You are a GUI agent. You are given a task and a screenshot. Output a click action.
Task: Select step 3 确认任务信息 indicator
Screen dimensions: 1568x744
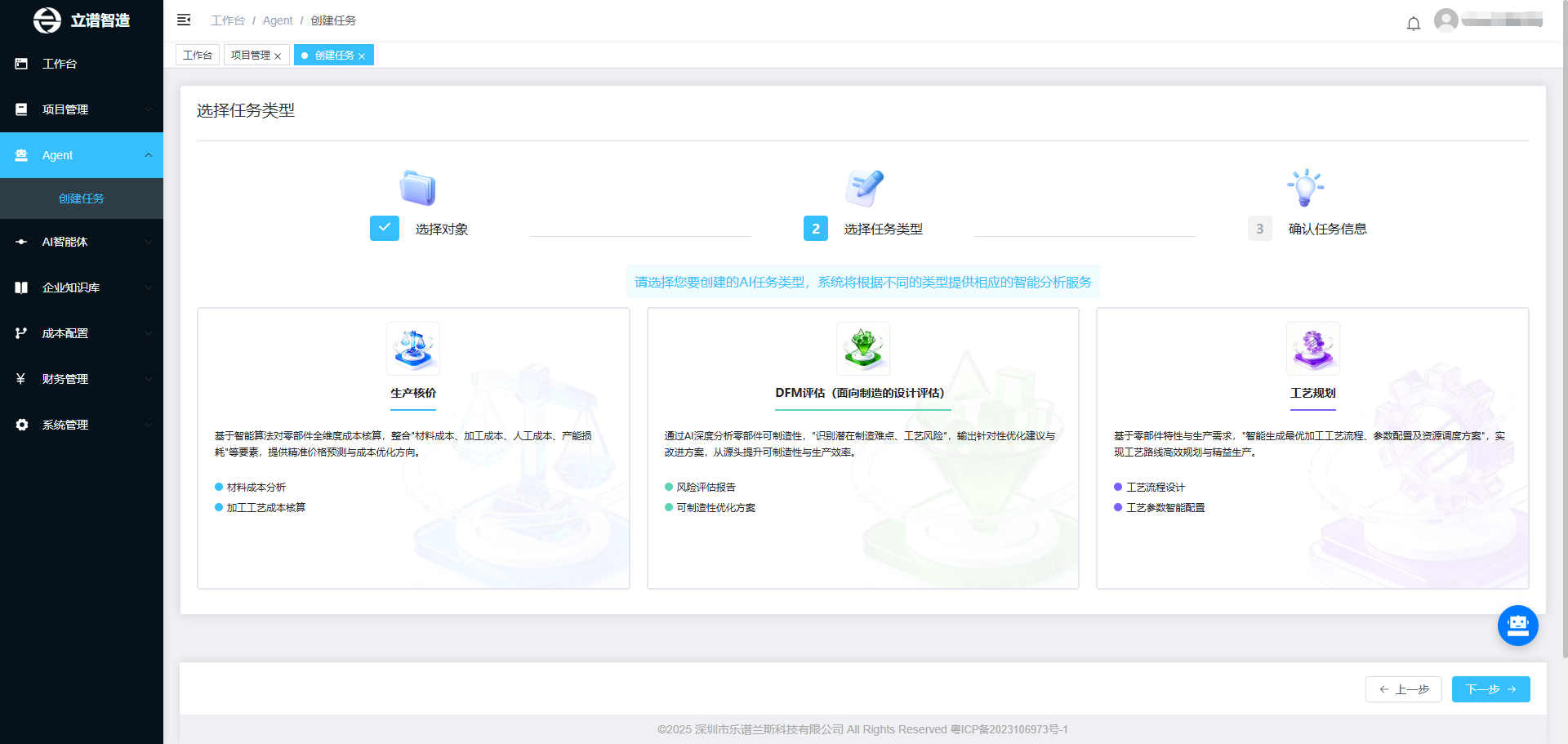1259,229
